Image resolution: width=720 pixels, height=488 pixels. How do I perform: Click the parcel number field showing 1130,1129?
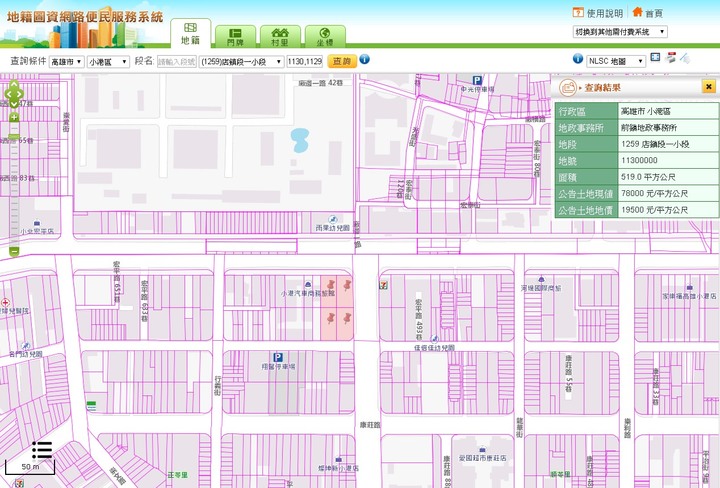pos(305,61)
